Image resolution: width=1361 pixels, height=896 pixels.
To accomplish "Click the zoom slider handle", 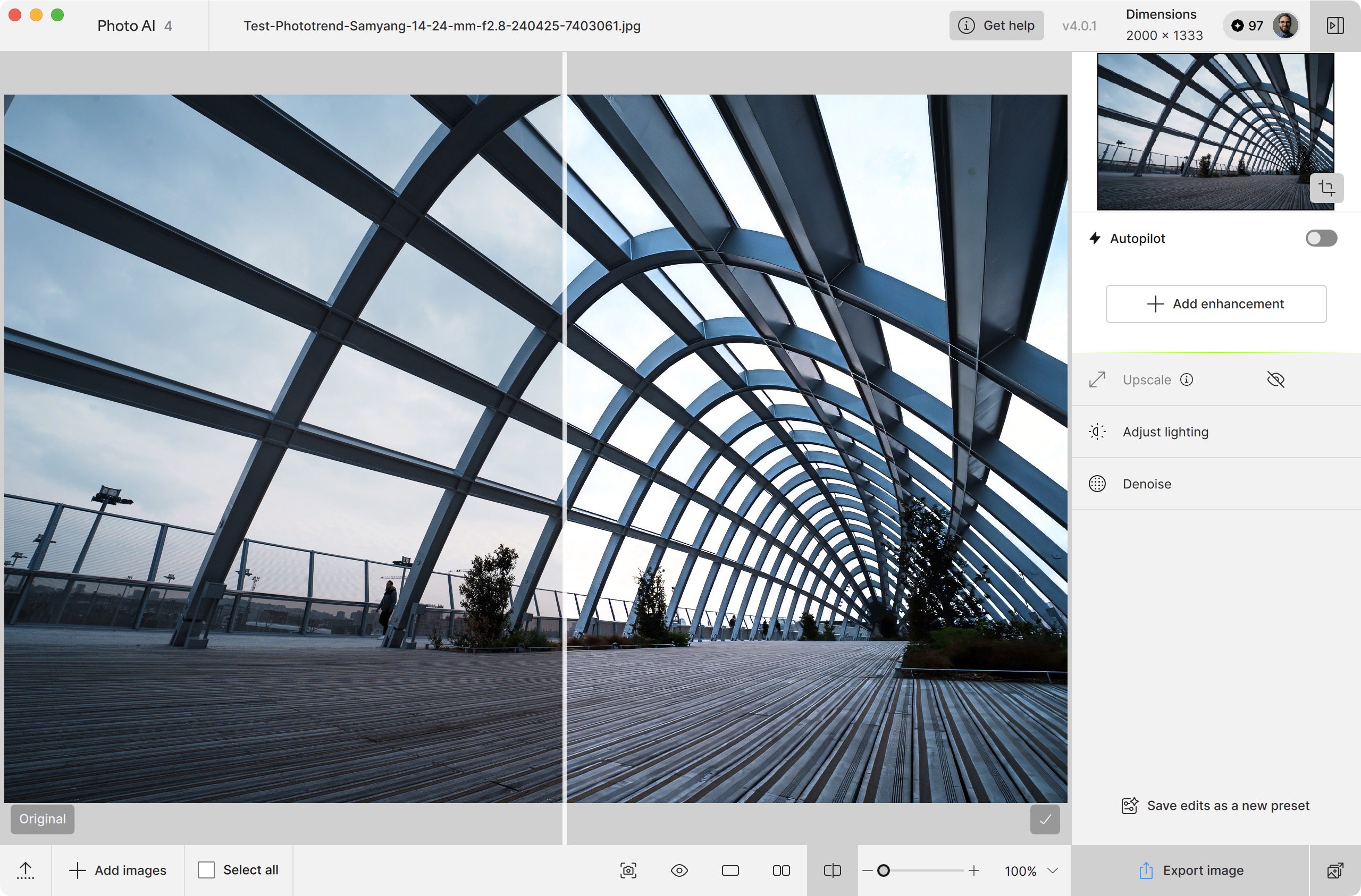I will [883, 870].
